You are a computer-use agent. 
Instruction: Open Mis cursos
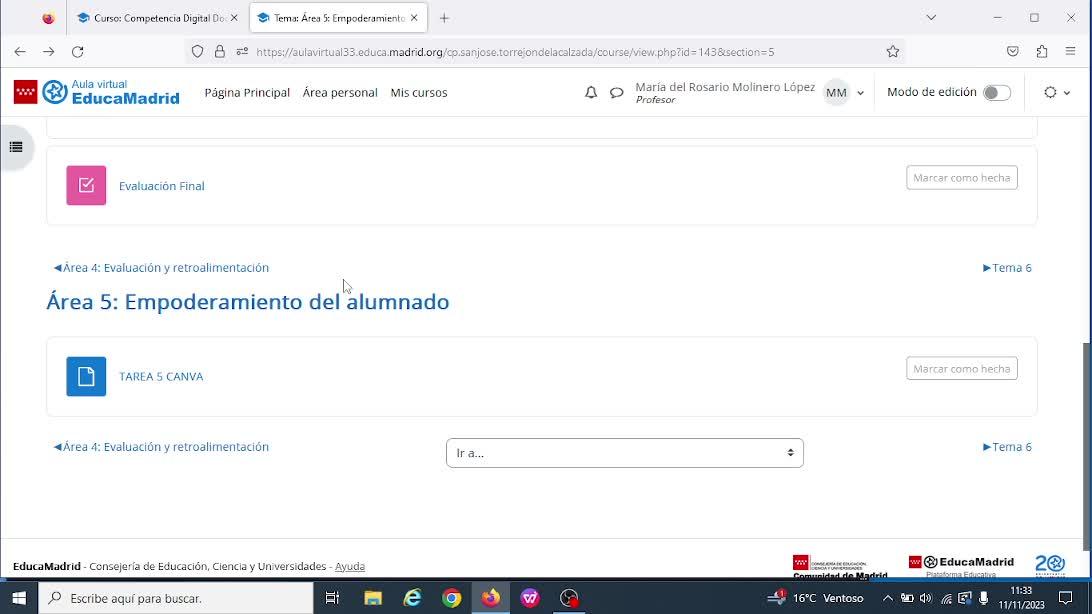pos(419,93)
